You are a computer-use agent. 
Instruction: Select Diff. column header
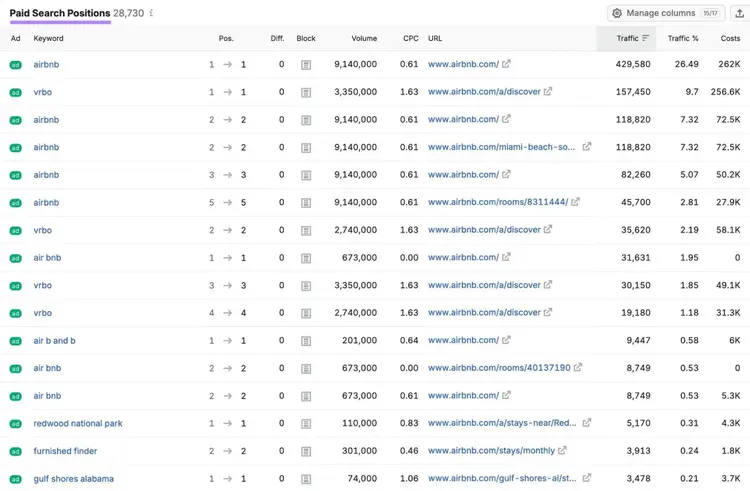(x=277, y=38)
